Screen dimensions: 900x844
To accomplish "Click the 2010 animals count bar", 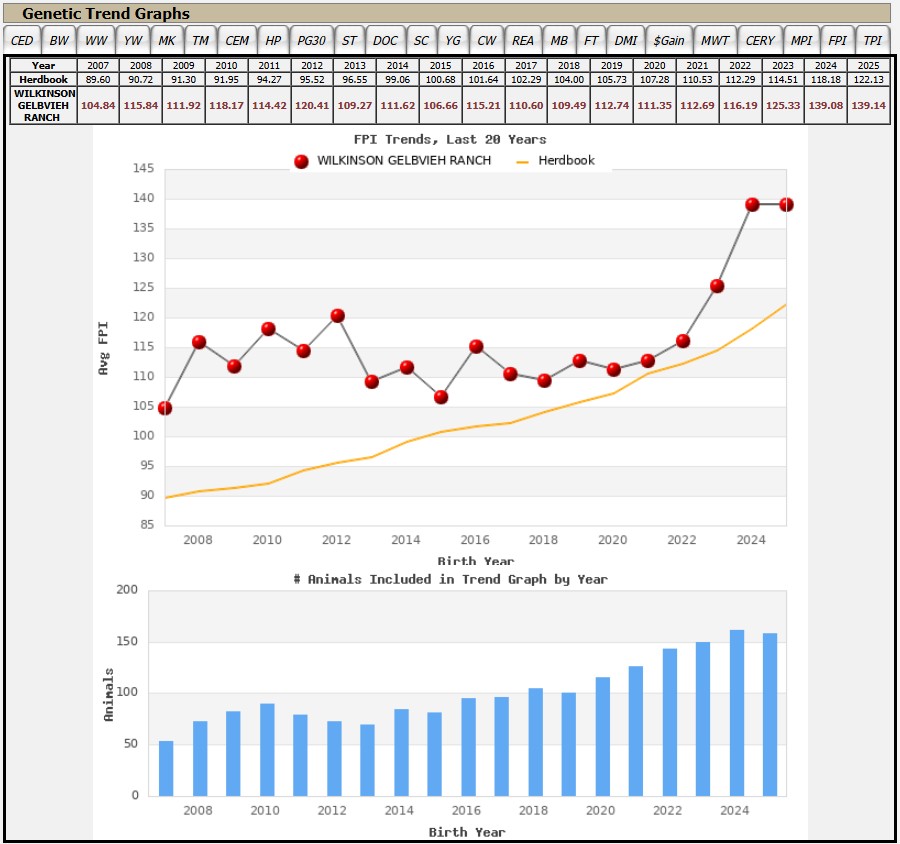I will tap(267, 749).
